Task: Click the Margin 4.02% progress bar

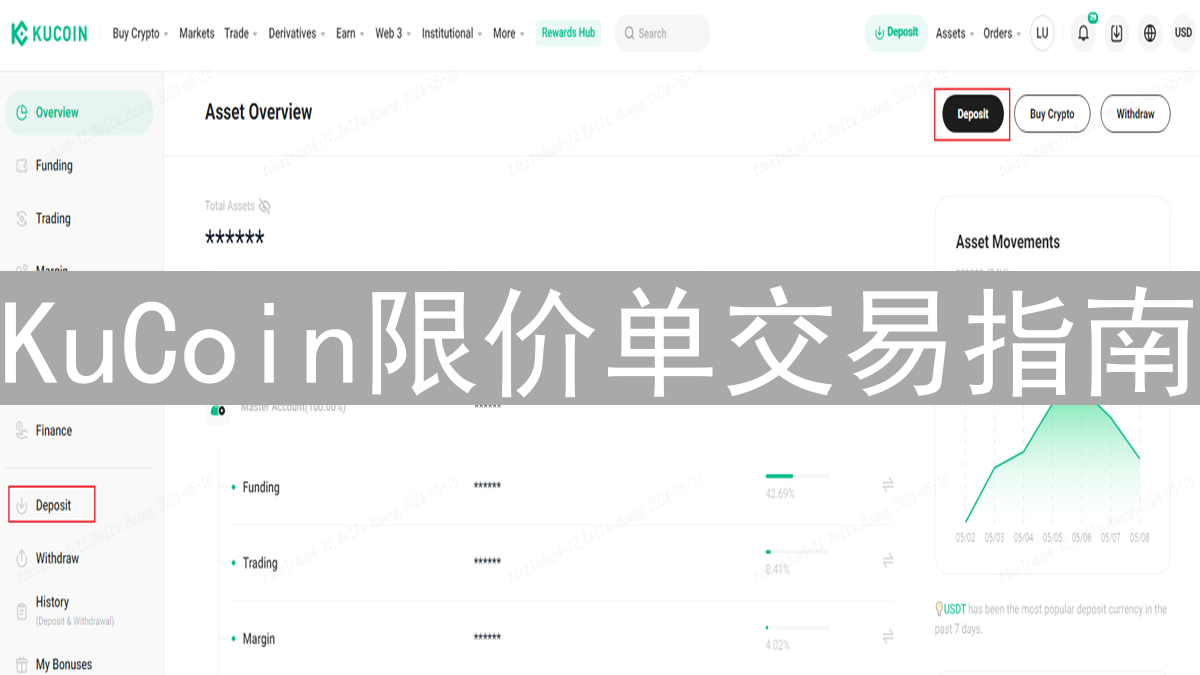Action: 797,627
